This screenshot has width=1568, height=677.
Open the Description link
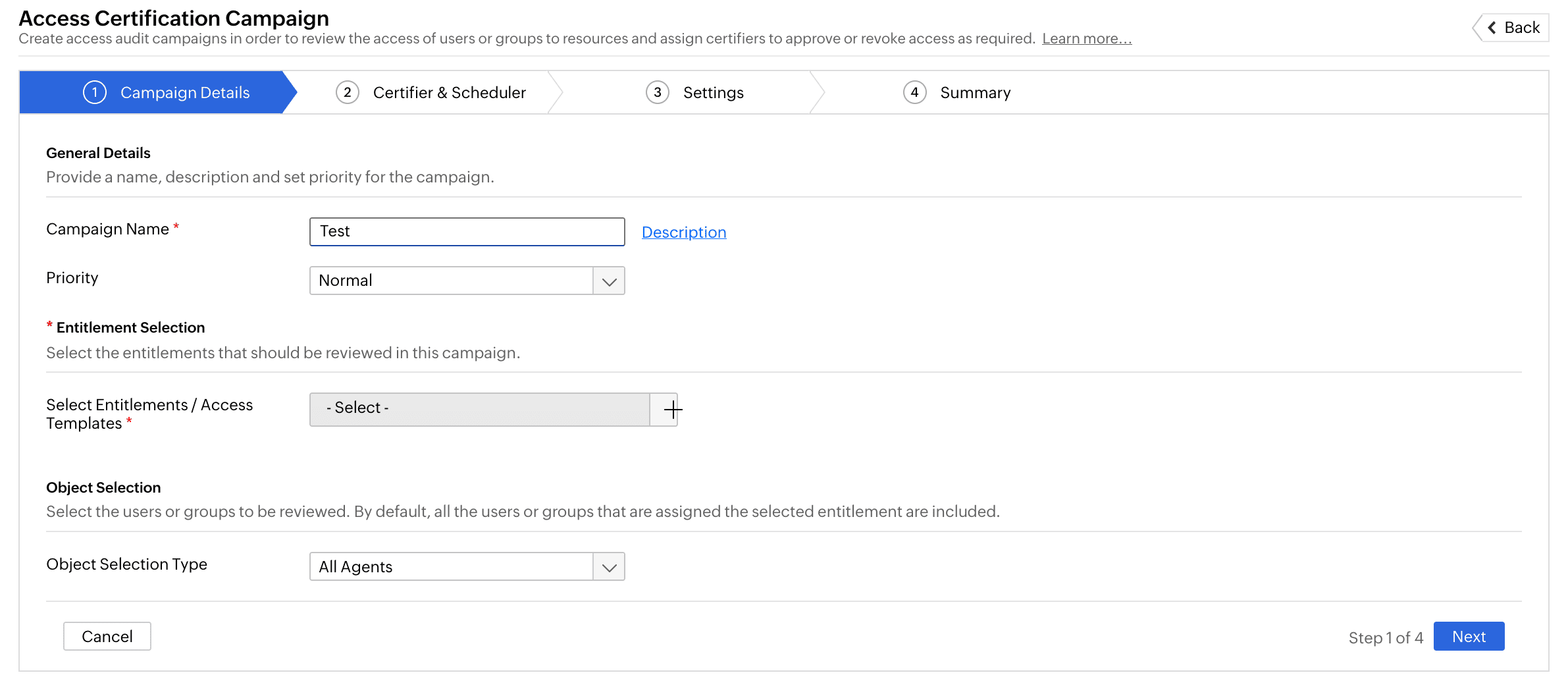pyautogui.click(x=684, y=232)
